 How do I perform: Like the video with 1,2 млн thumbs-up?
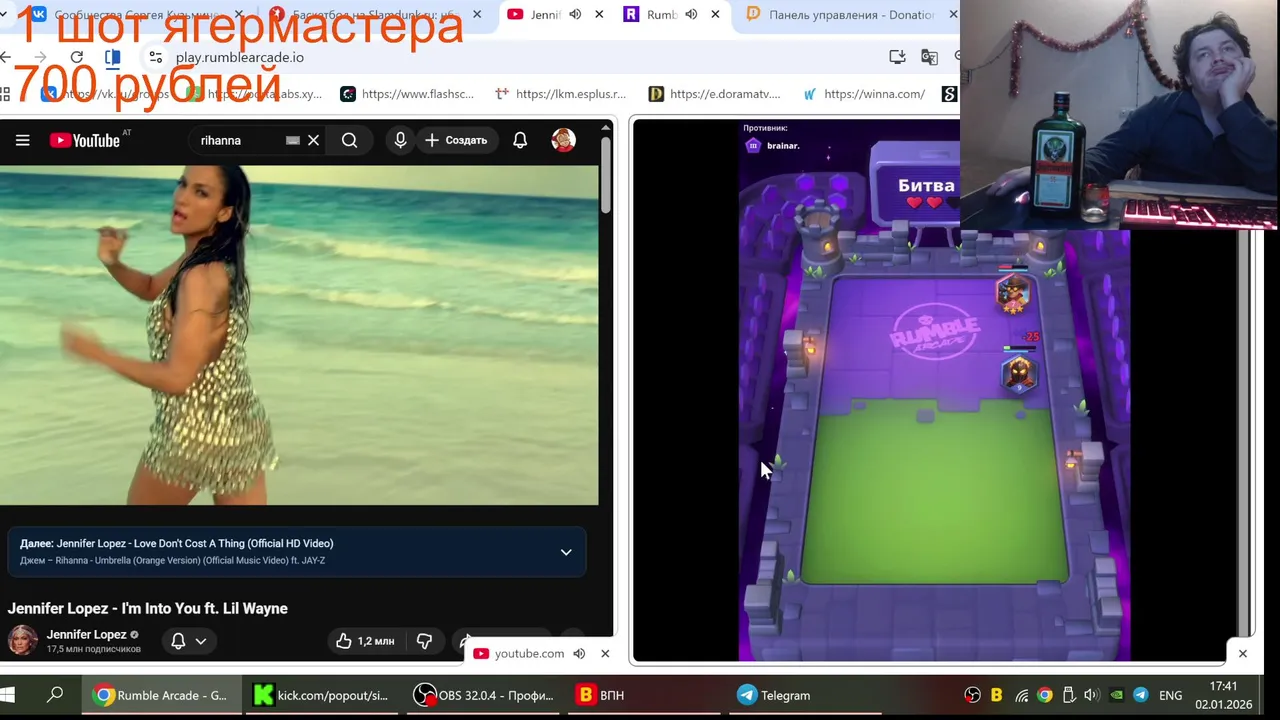[365, 641]
